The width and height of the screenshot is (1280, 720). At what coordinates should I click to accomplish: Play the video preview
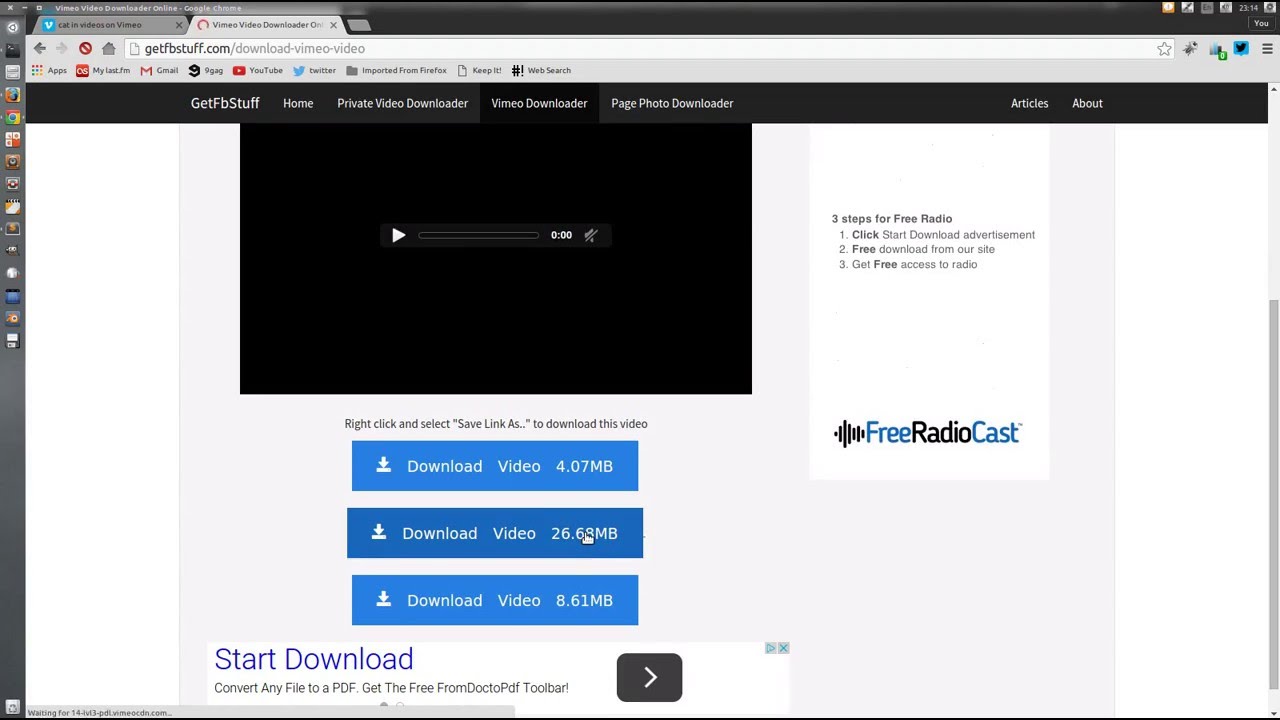pos(398,235)
